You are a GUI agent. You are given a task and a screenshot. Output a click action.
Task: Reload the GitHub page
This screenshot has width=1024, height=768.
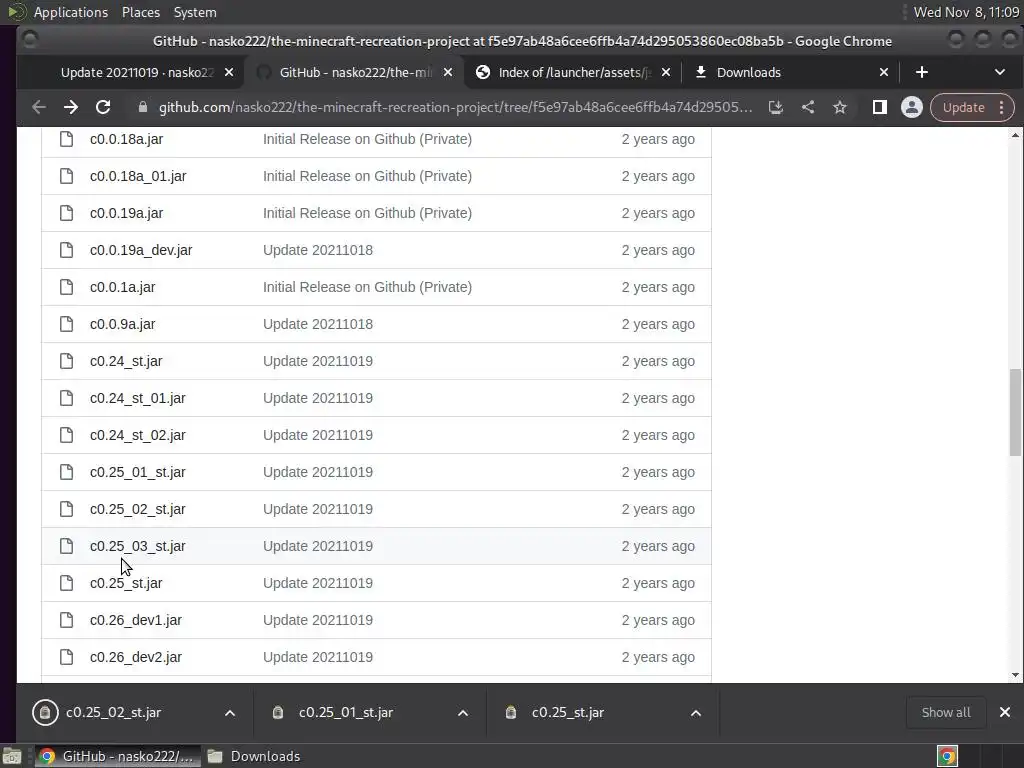pos(103,107)
